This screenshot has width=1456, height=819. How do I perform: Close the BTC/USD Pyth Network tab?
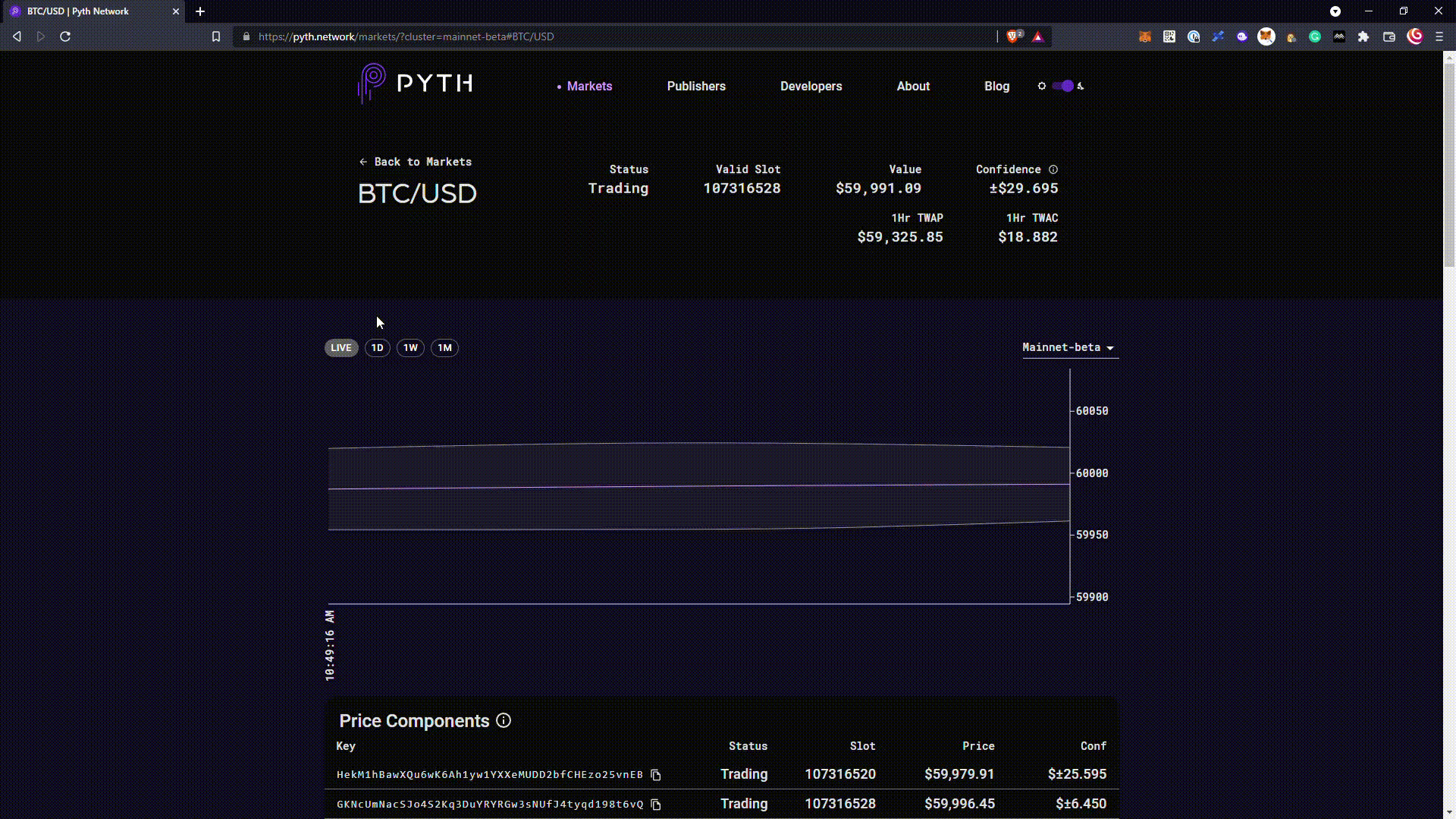[x=176, y=11]
